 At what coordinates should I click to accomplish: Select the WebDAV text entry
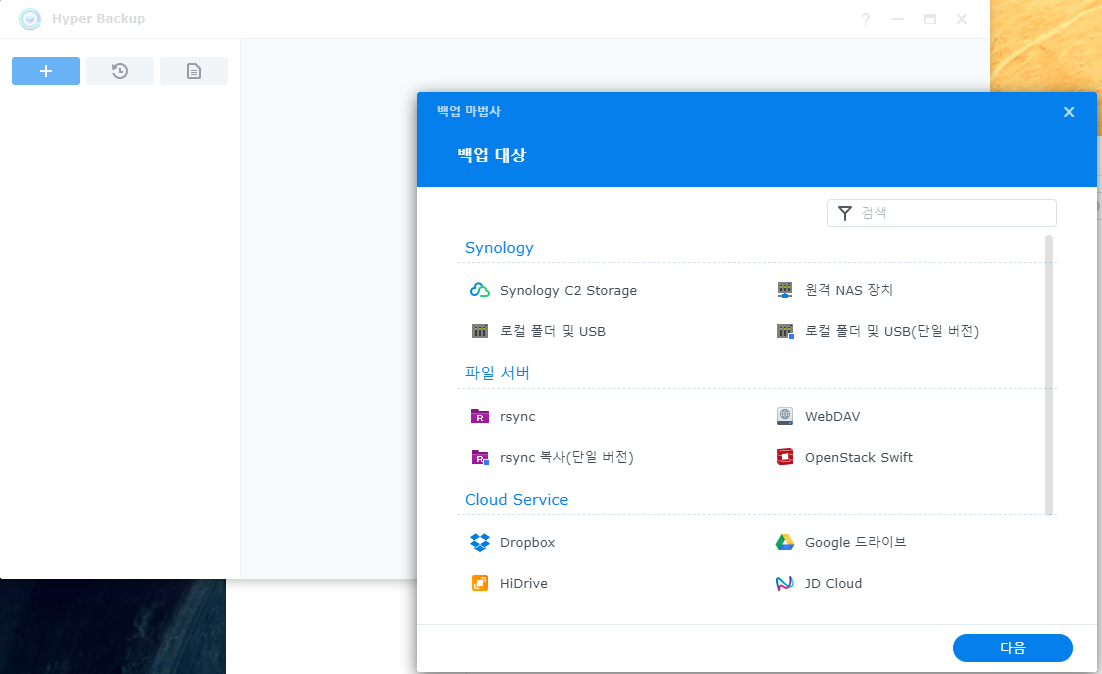[832, 416]
